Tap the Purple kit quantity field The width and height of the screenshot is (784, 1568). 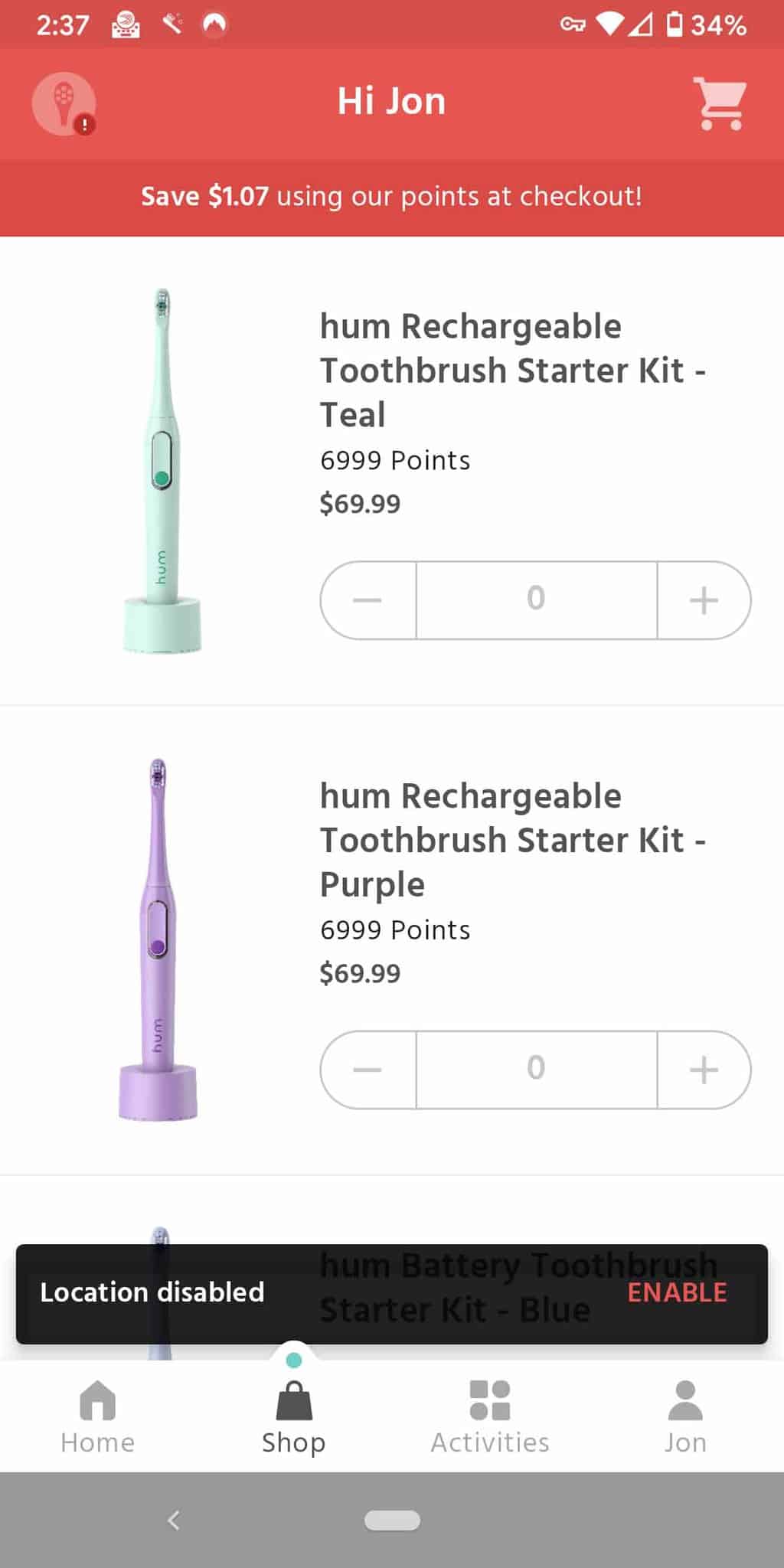point(537,1070)
